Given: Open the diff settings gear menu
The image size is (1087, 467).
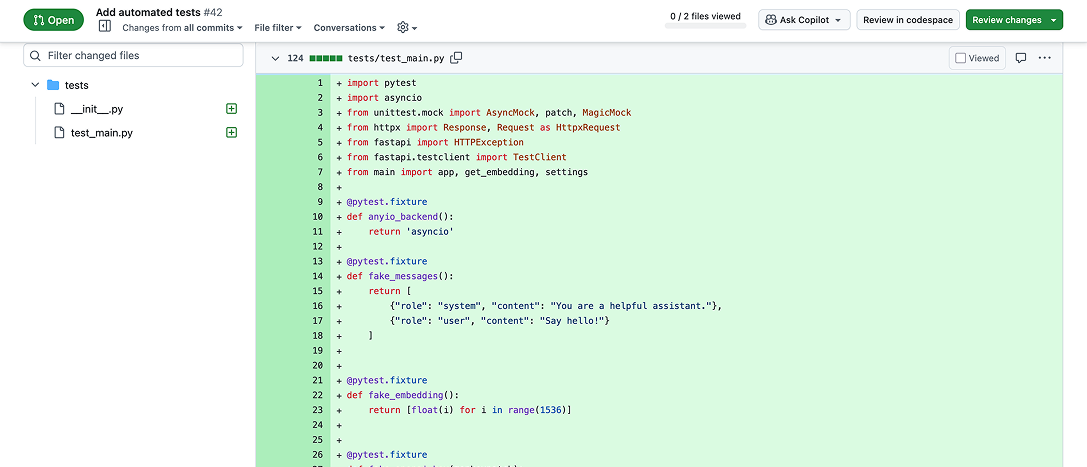Looking at the screenshot, I should pos(406,28).
